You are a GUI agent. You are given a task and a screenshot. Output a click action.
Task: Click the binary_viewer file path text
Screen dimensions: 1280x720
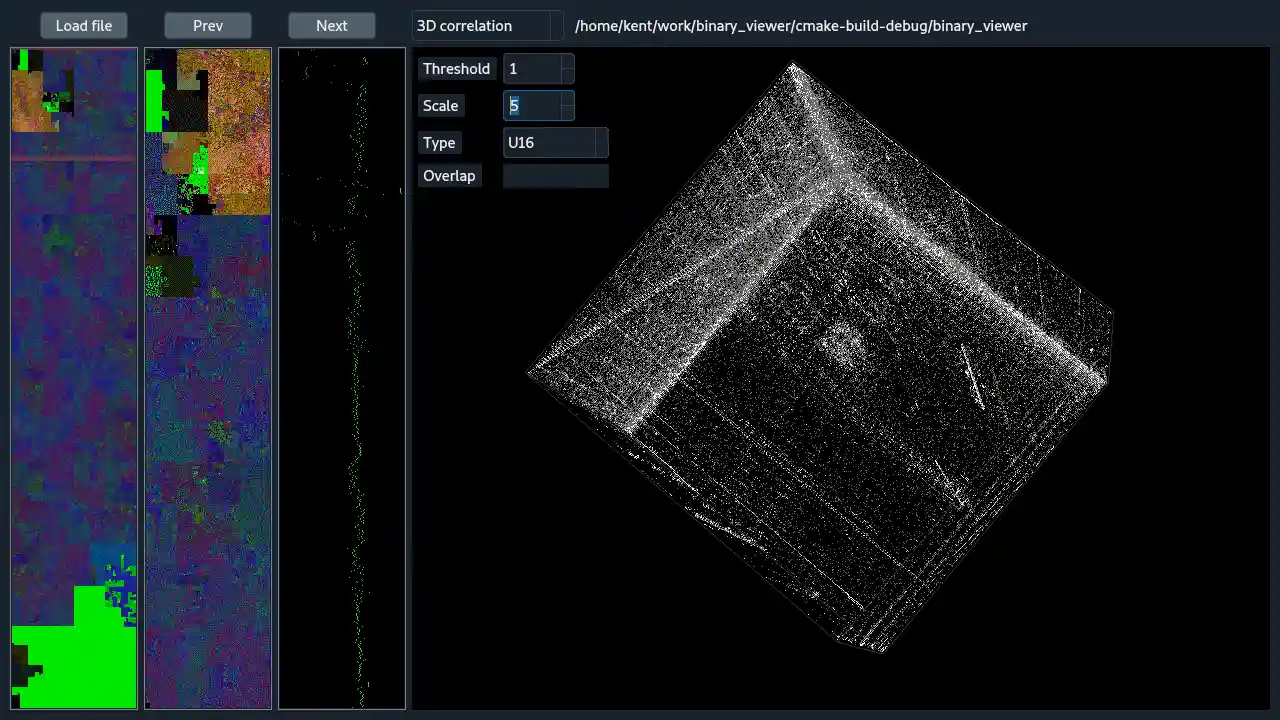(x=801, y=25)
